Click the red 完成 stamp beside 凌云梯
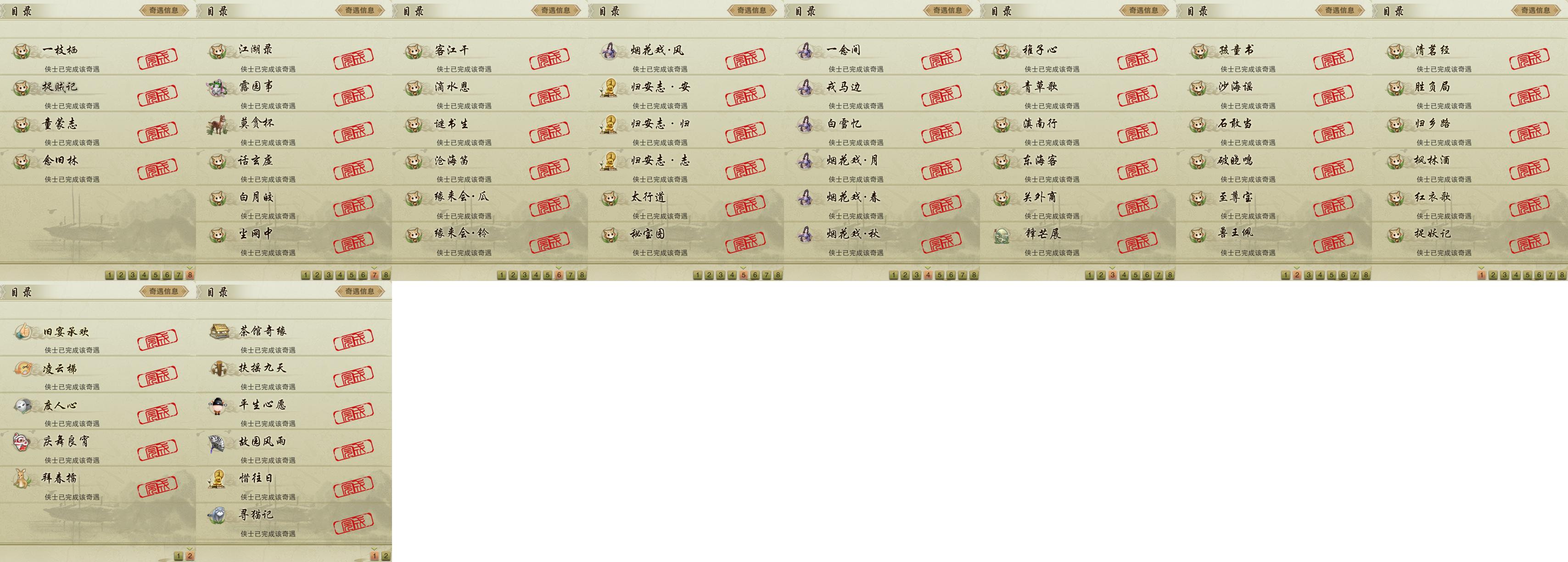Viewport: 1568px width, 562px height. 157,377
